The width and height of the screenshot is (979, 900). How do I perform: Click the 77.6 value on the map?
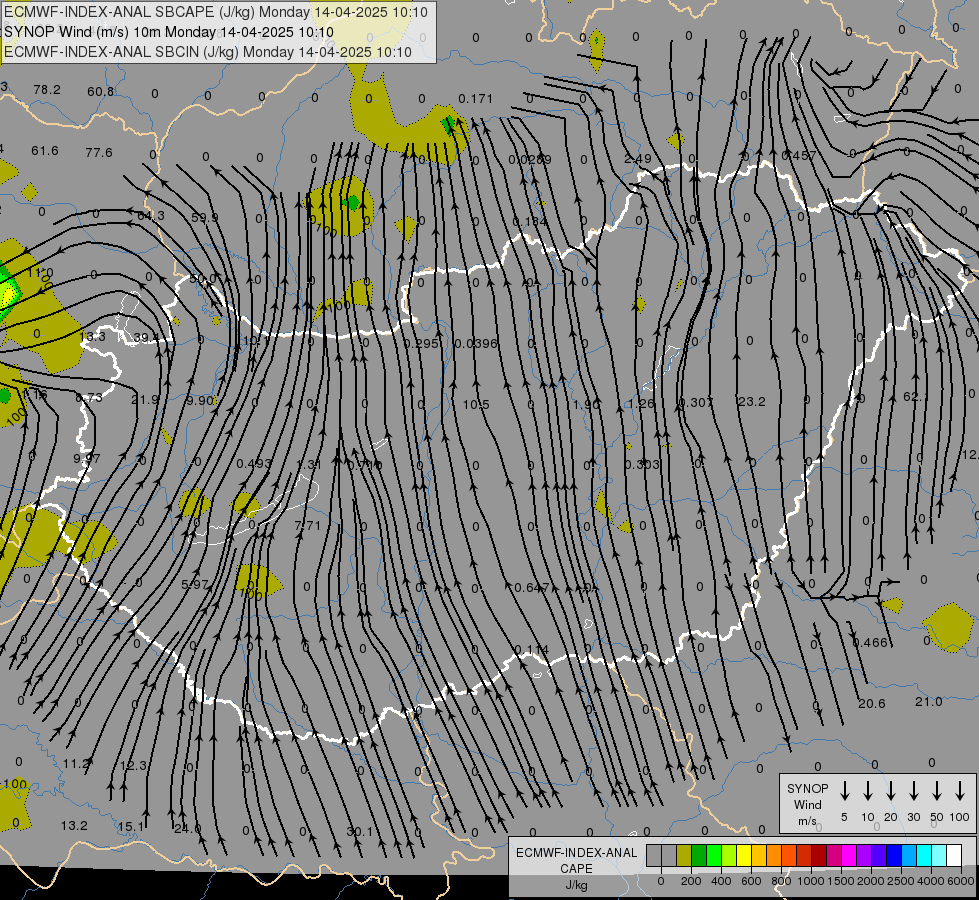99,152
